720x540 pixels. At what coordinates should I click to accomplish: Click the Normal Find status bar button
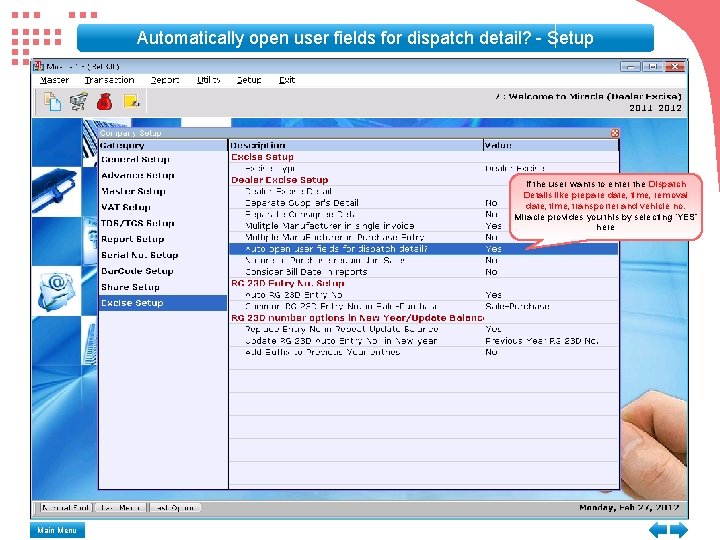64,508
